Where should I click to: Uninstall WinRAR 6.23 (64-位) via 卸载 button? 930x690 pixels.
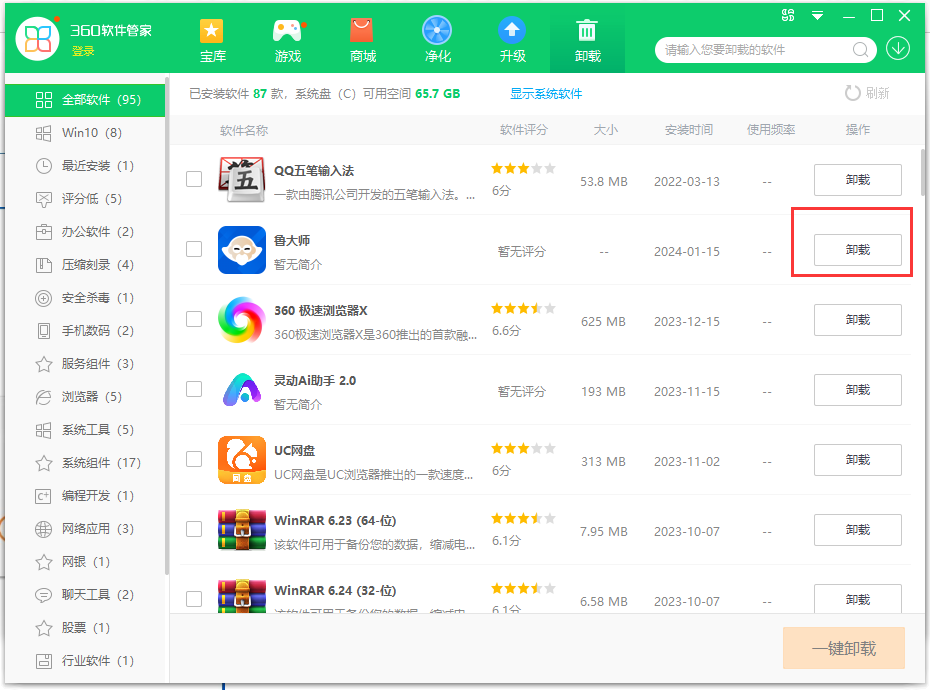pos(858,530)
